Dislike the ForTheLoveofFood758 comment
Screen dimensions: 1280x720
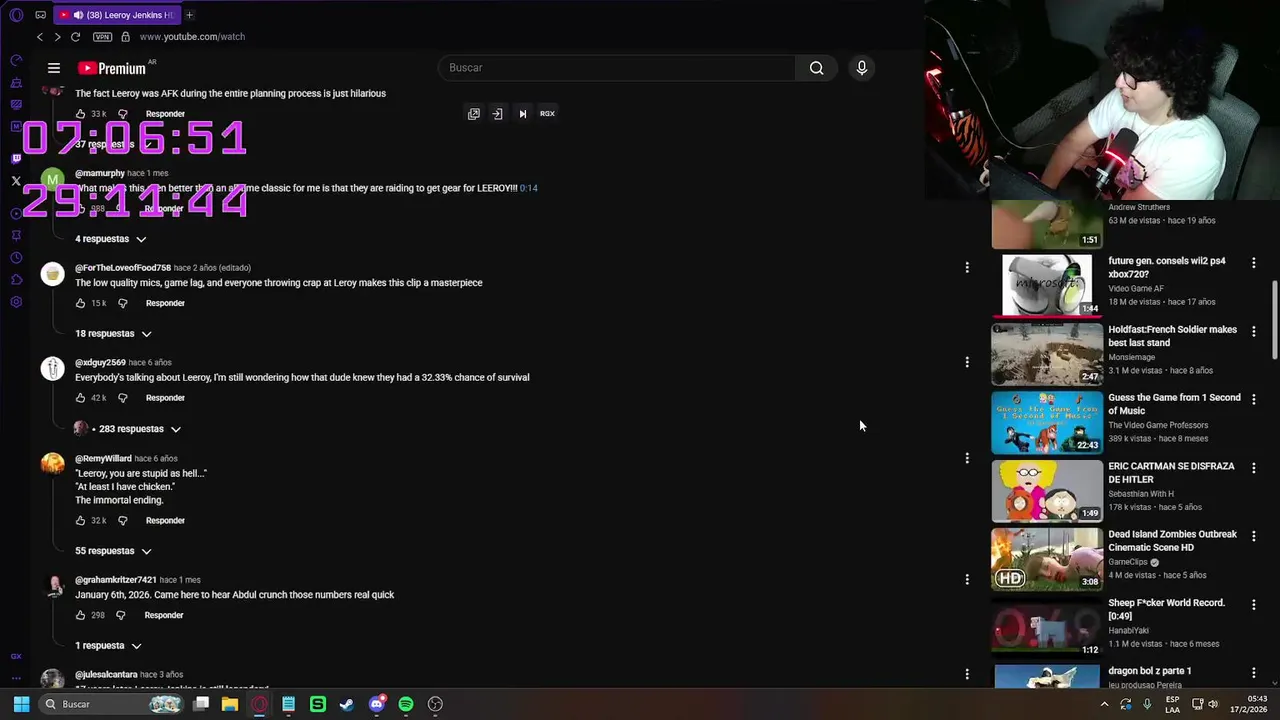pyautogui.click(x=123, y=303)
